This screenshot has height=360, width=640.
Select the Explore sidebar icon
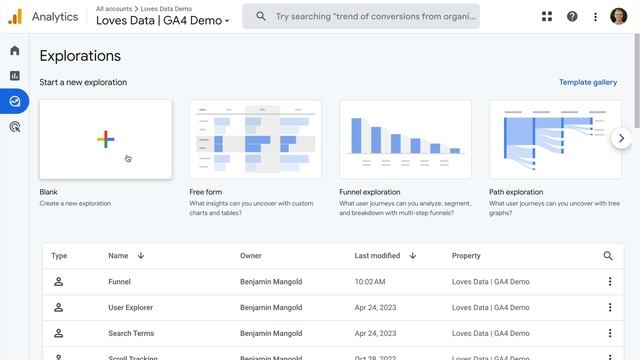coord(15,101)
